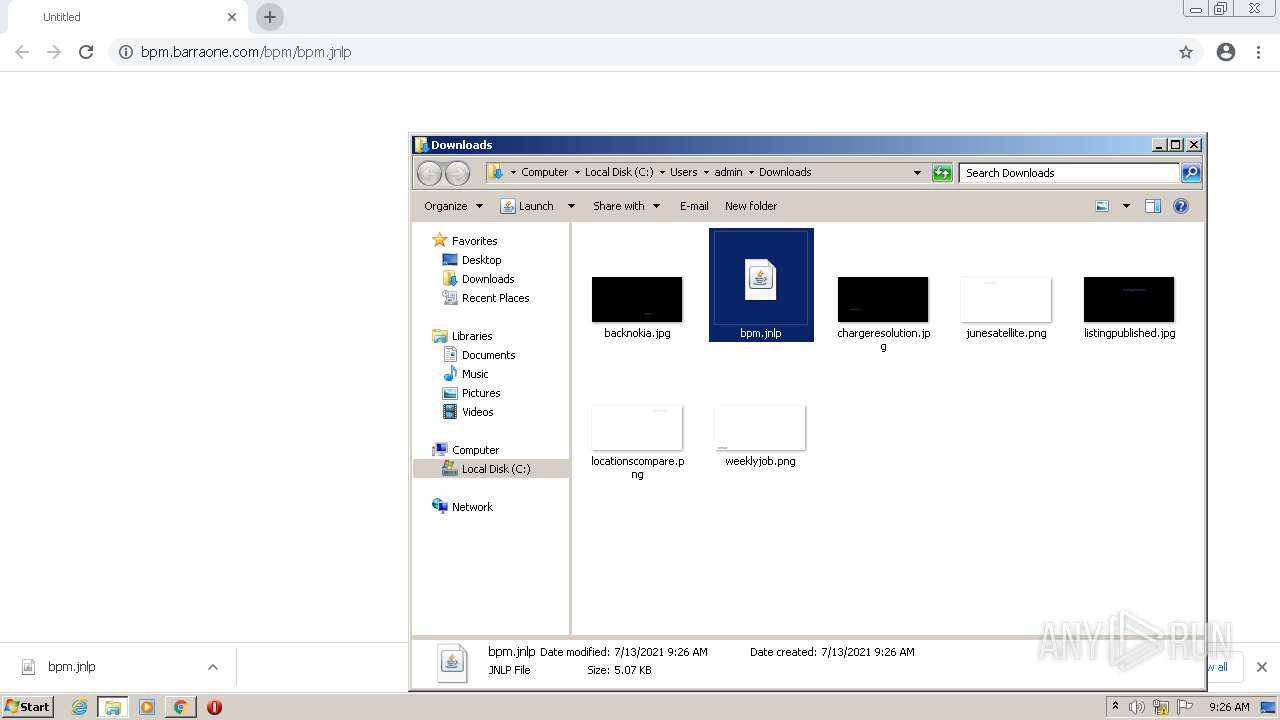Select the backnokia.jpg thumbnail
The height and width of the screenshot is (720, 1280).
(x=637, y=300)
